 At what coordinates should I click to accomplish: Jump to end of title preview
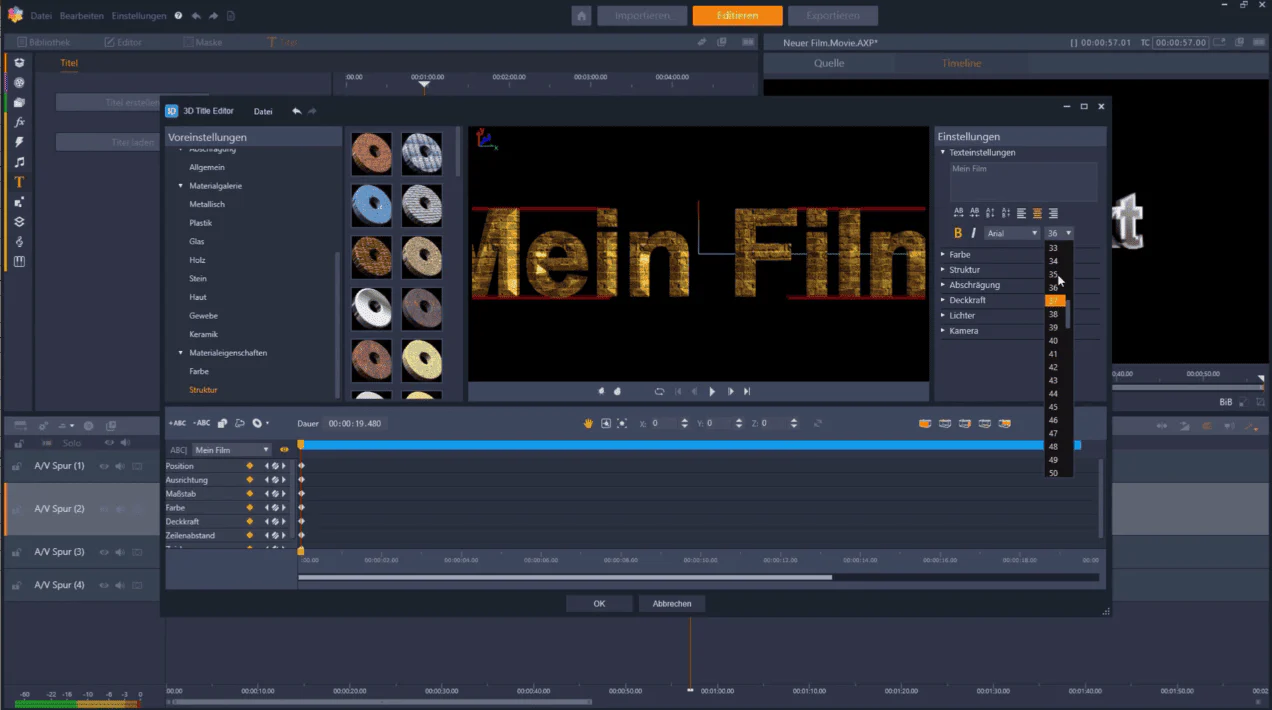point(747,391)
